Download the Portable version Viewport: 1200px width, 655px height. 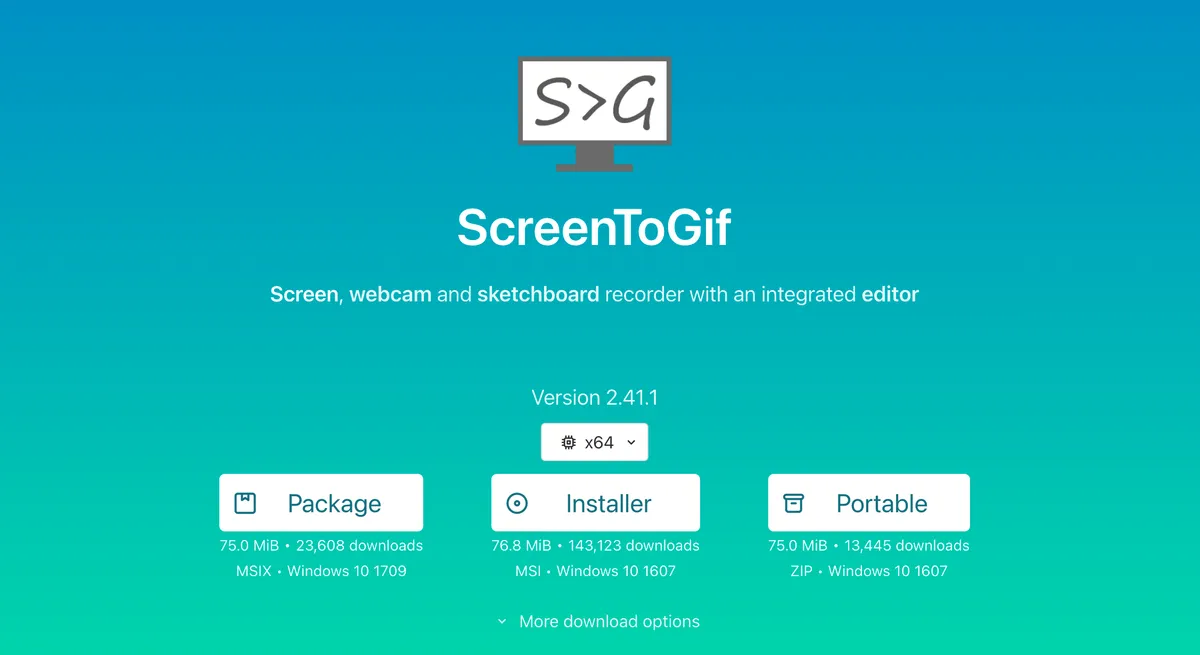coord(869,503)
